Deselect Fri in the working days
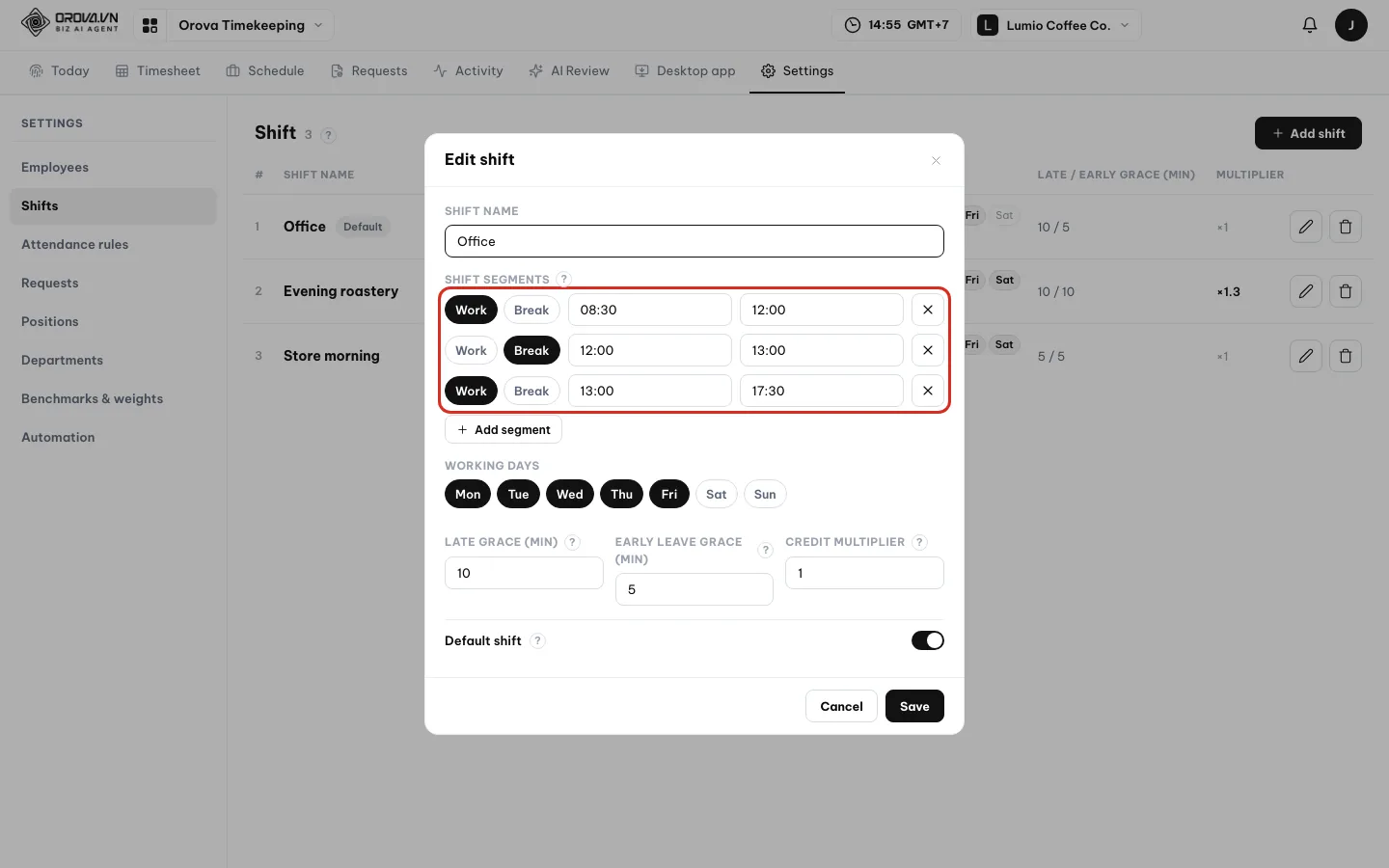 (x=669, y=494)
